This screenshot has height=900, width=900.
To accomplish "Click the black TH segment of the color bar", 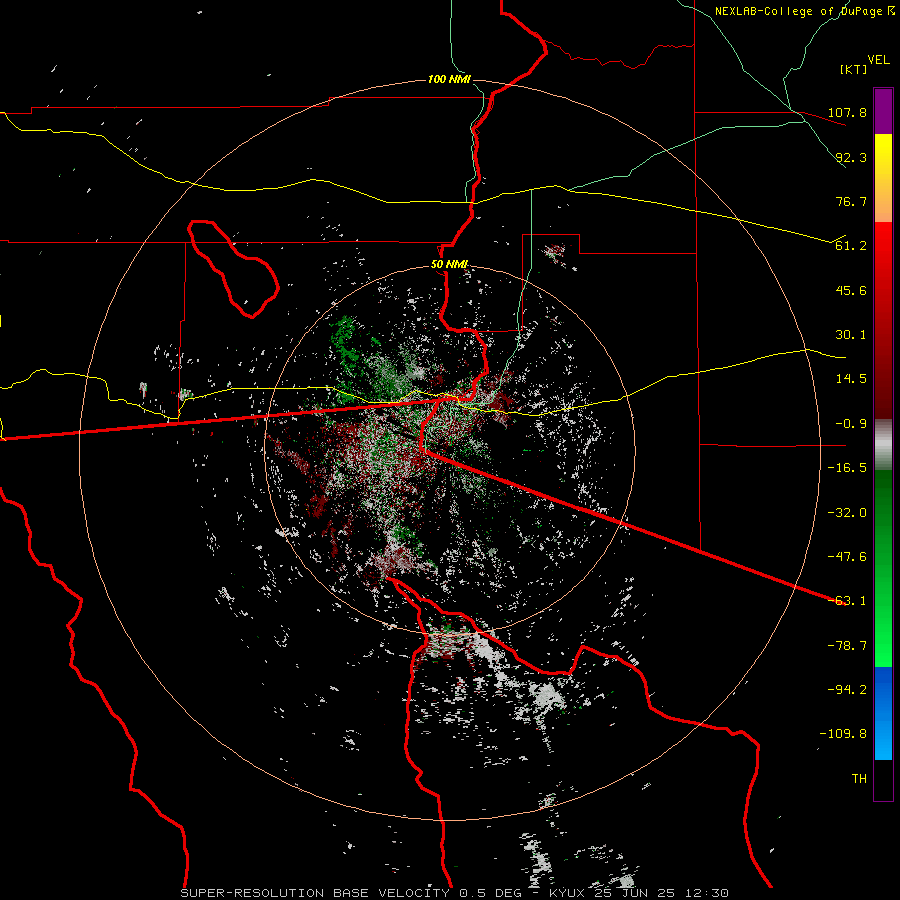I will 883,780.
